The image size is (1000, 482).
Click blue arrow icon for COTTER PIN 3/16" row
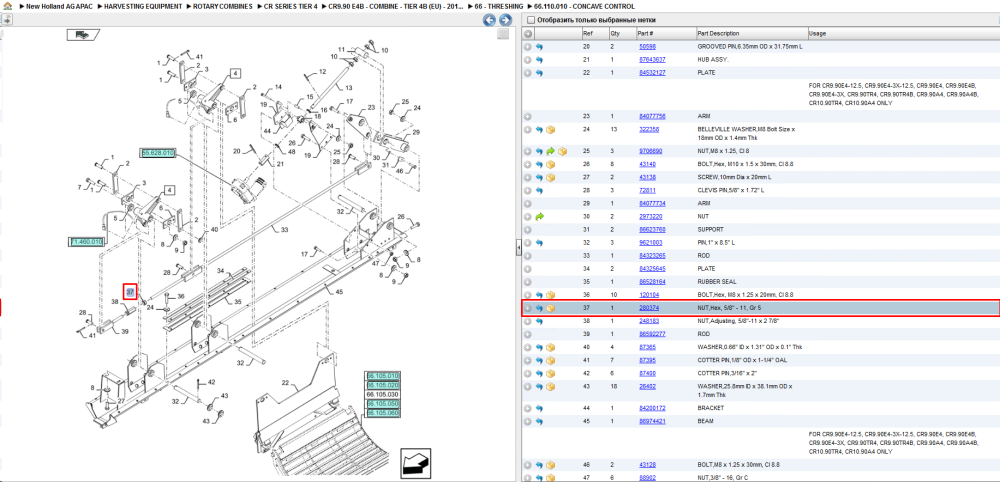tap(540, 373)
